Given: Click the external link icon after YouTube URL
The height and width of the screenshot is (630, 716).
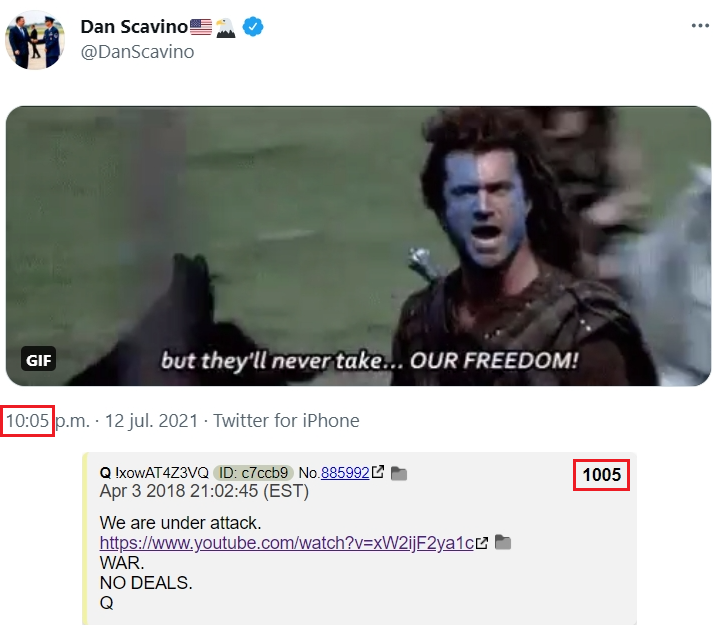Looking at the screenshot, I should coord(482,543).
